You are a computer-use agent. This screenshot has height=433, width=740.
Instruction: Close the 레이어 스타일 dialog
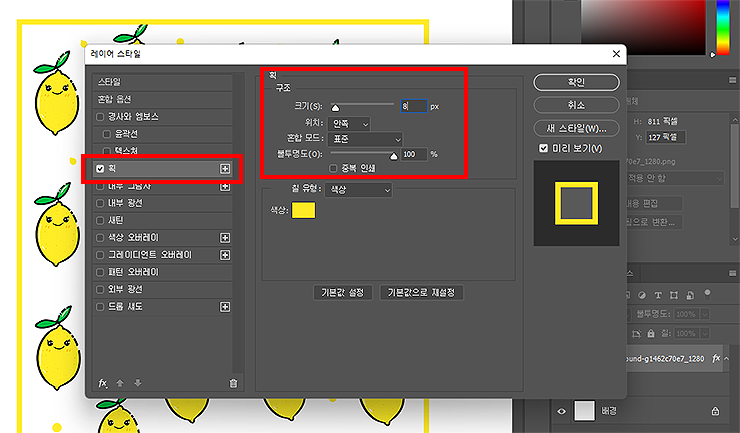[616, 54]
